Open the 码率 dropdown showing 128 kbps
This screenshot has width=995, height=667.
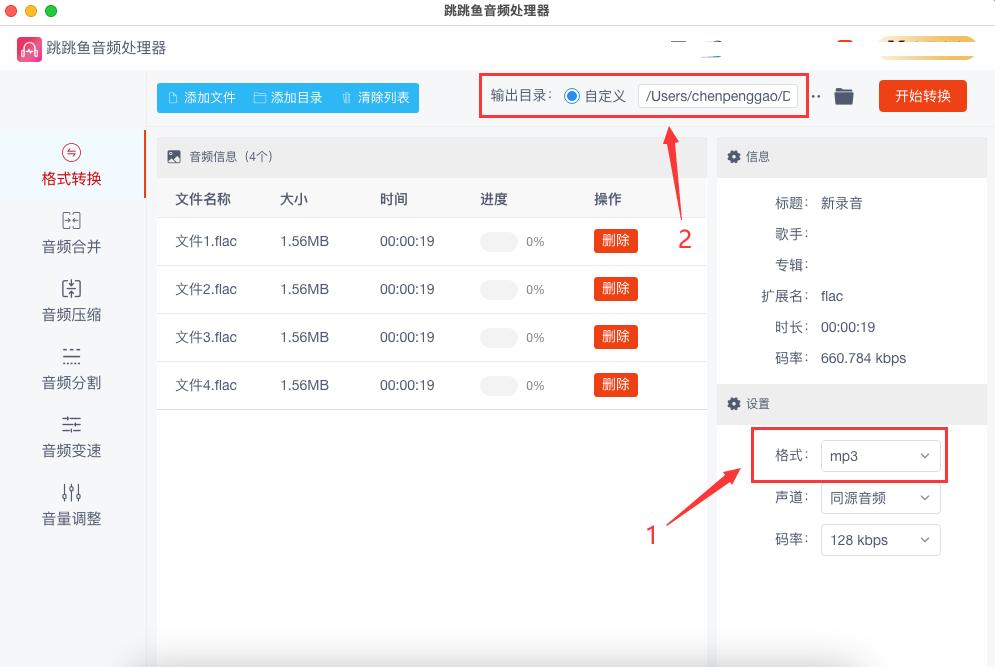coord(881,539)
